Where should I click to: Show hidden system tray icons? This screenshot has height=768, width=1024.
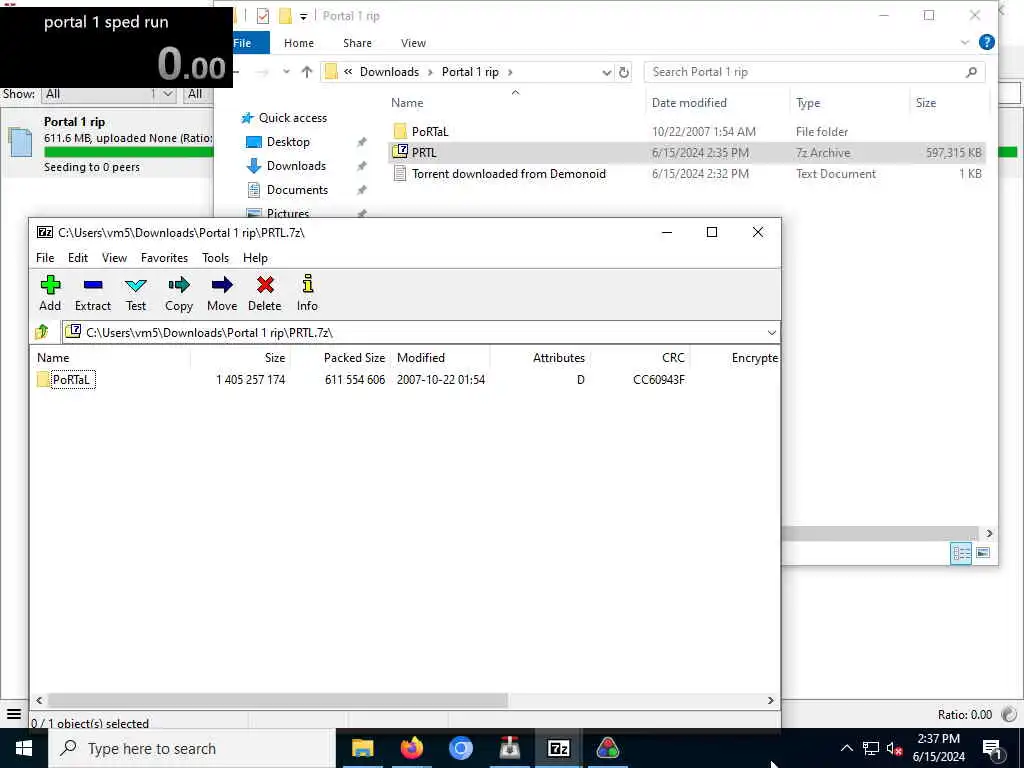846,748
